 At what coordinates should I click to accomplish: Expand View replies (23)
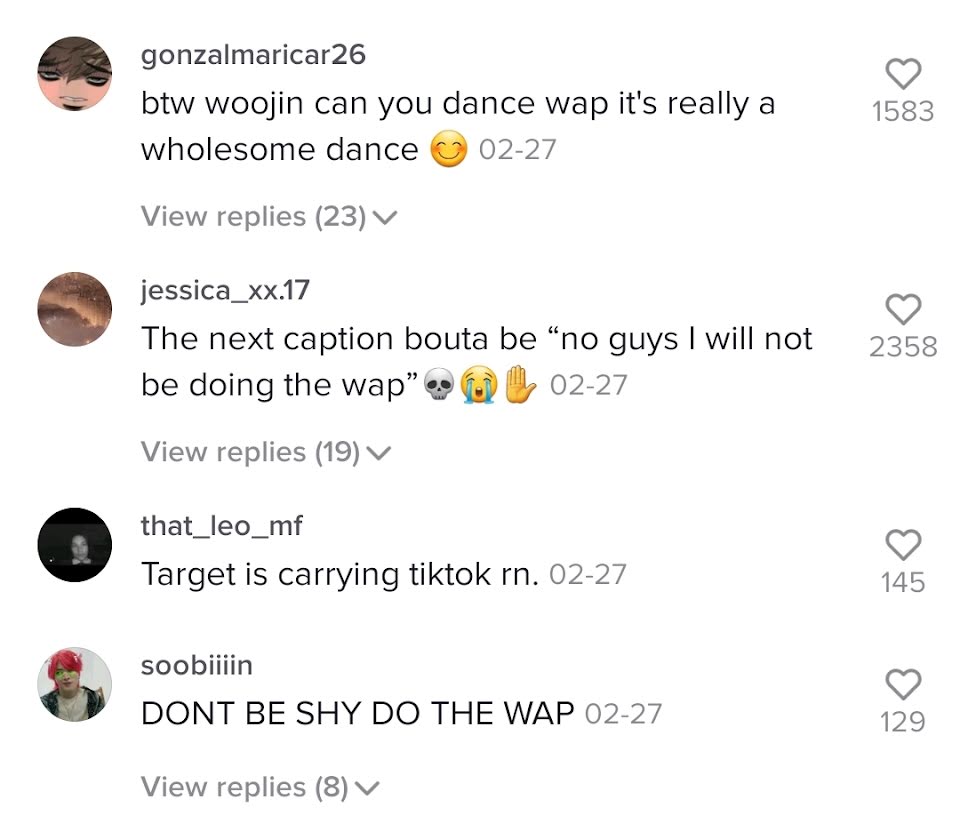coord(269,216)
